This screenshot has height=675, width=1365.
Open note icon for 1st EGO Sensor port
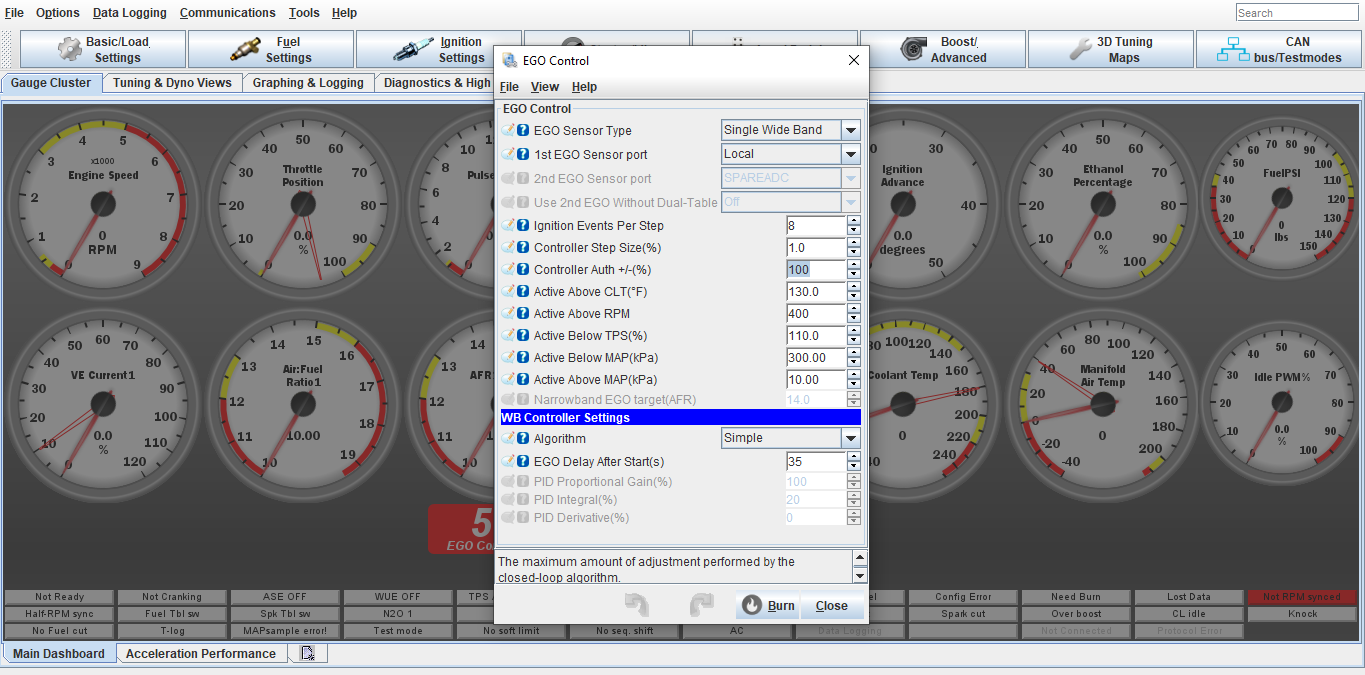pos(508,154)
